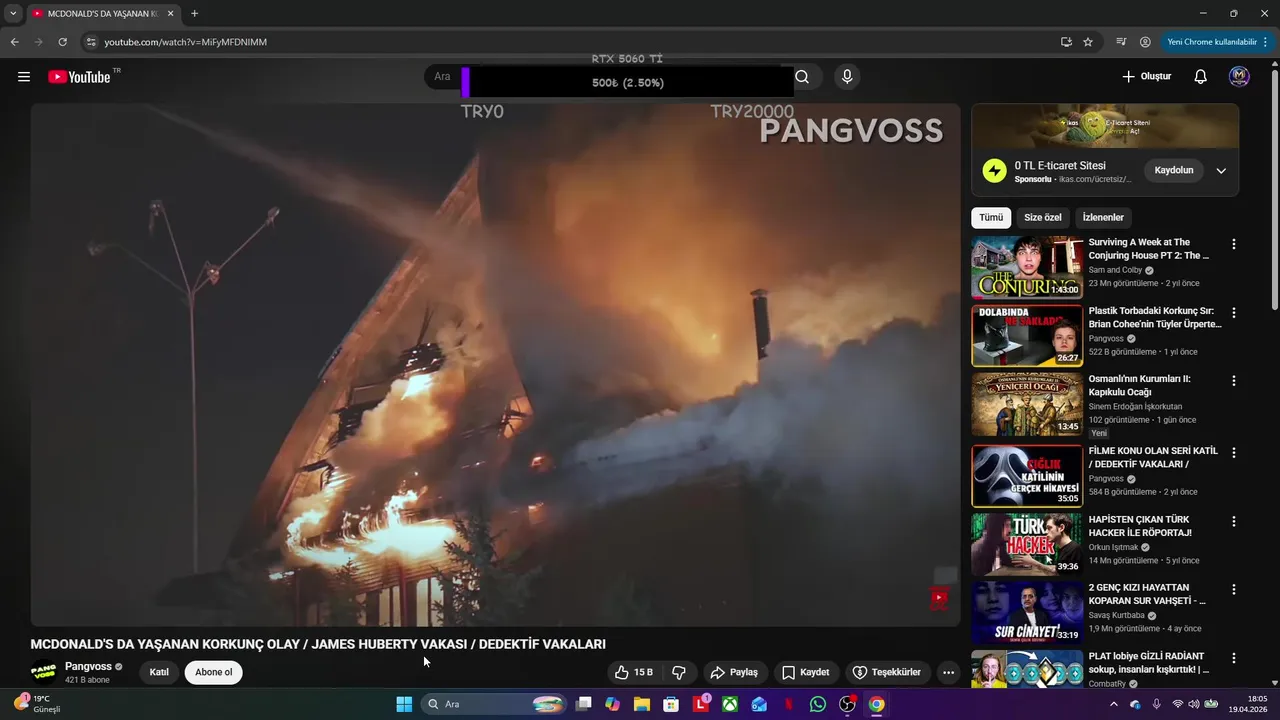Screen dimensions: 1280x720
Task: Select the Size özel filter chip
Action: pyautogui.click(x=1043, y=217)
